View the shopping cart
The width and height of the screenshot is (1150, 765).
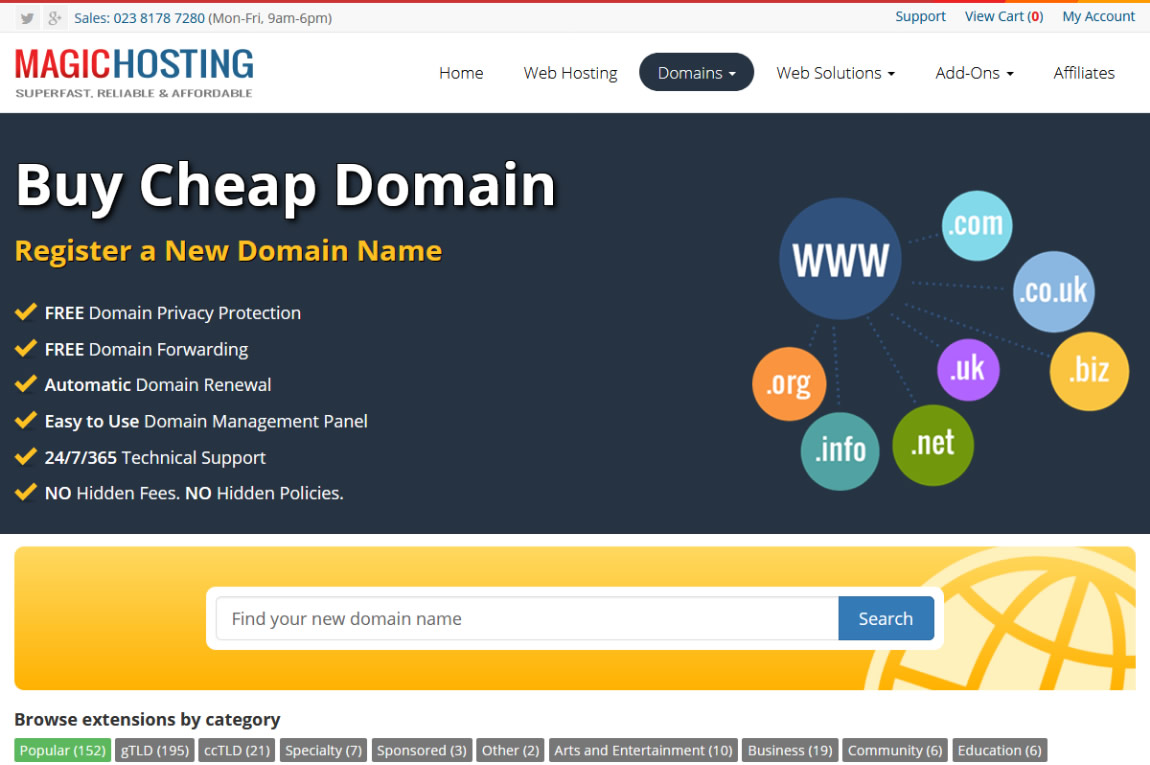coord(1003,16)
